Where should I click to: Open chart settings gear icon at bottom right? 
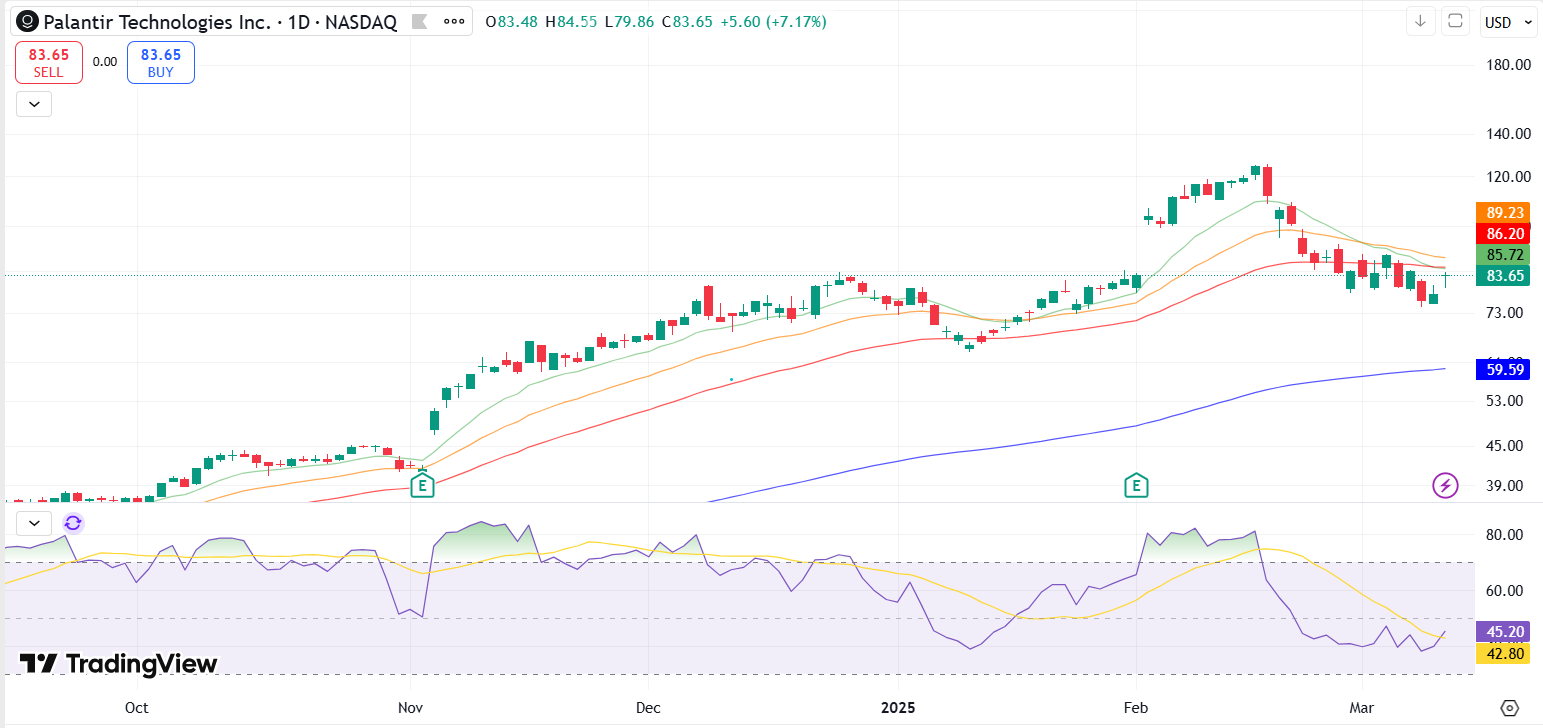(1509, 708)
